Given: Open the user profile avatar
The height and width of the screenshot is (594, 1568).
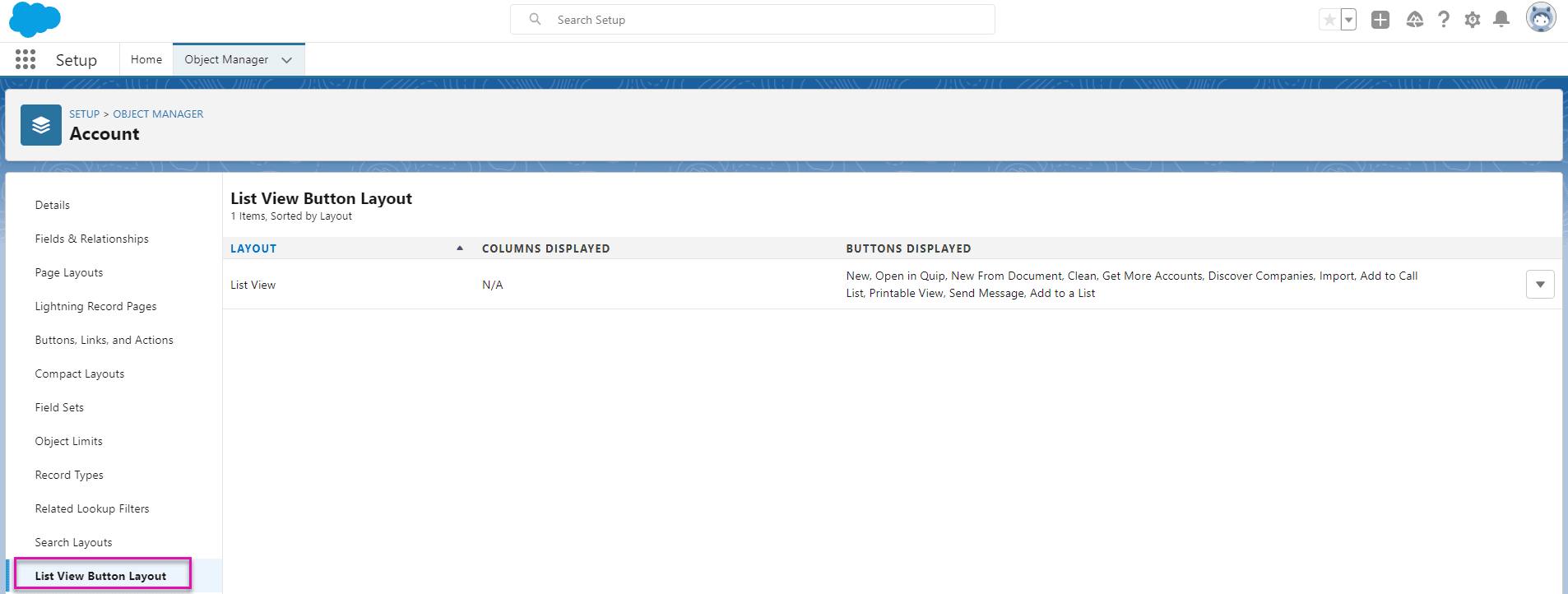Looking at the screenshot, I should (x=1540, y=17).
